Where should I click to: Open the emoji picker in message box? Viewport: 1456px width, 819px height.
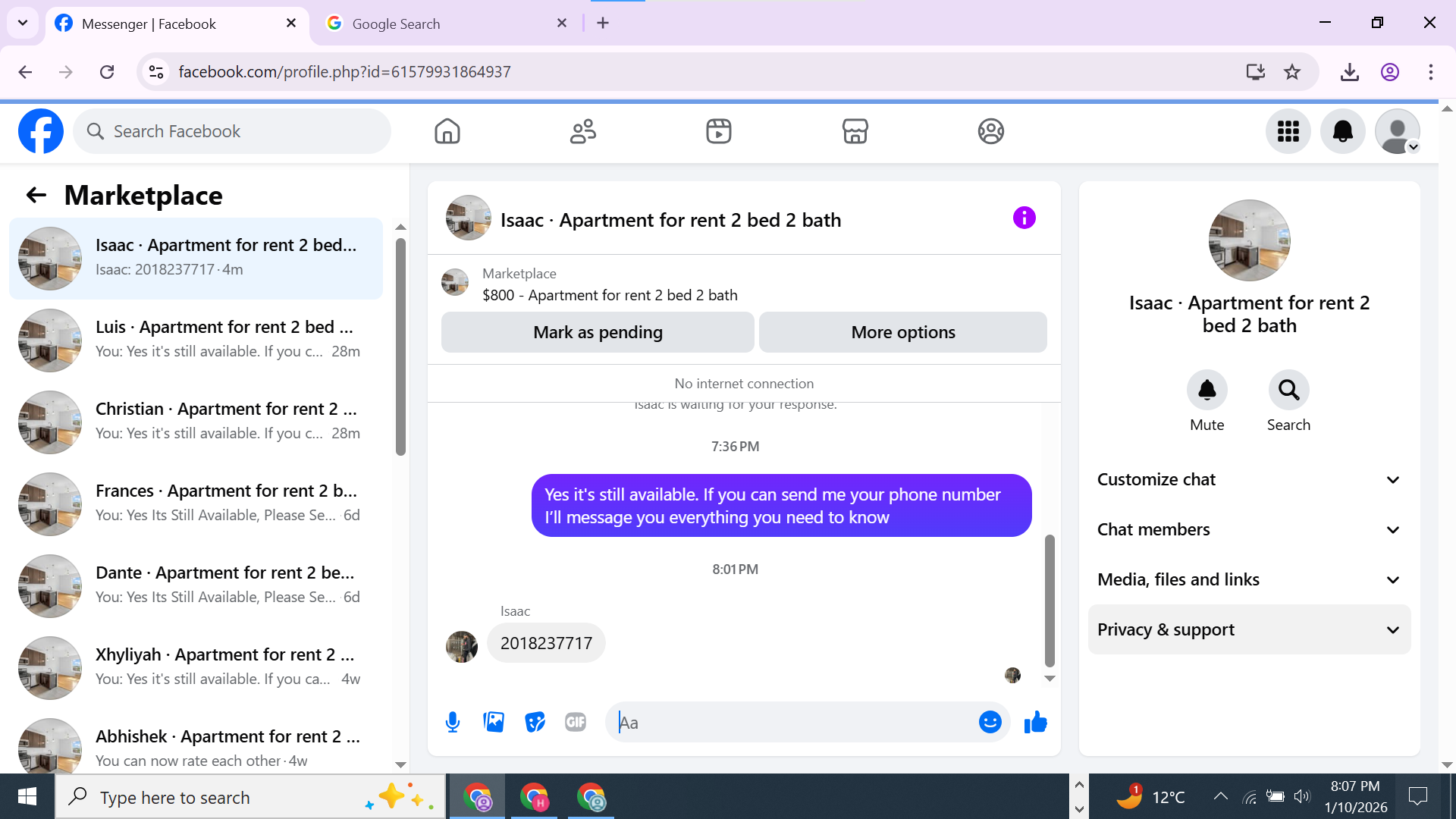(x=990, y=722)
